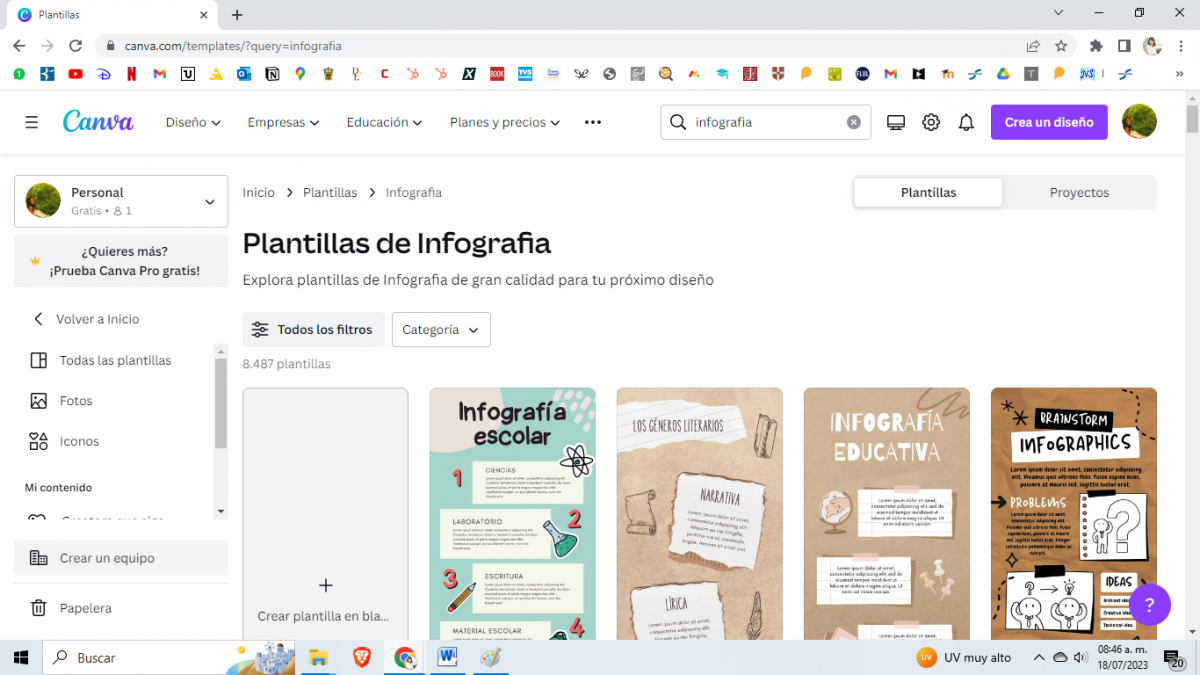Open Microsoft Word from the taskbar

(x=446, y=657)
